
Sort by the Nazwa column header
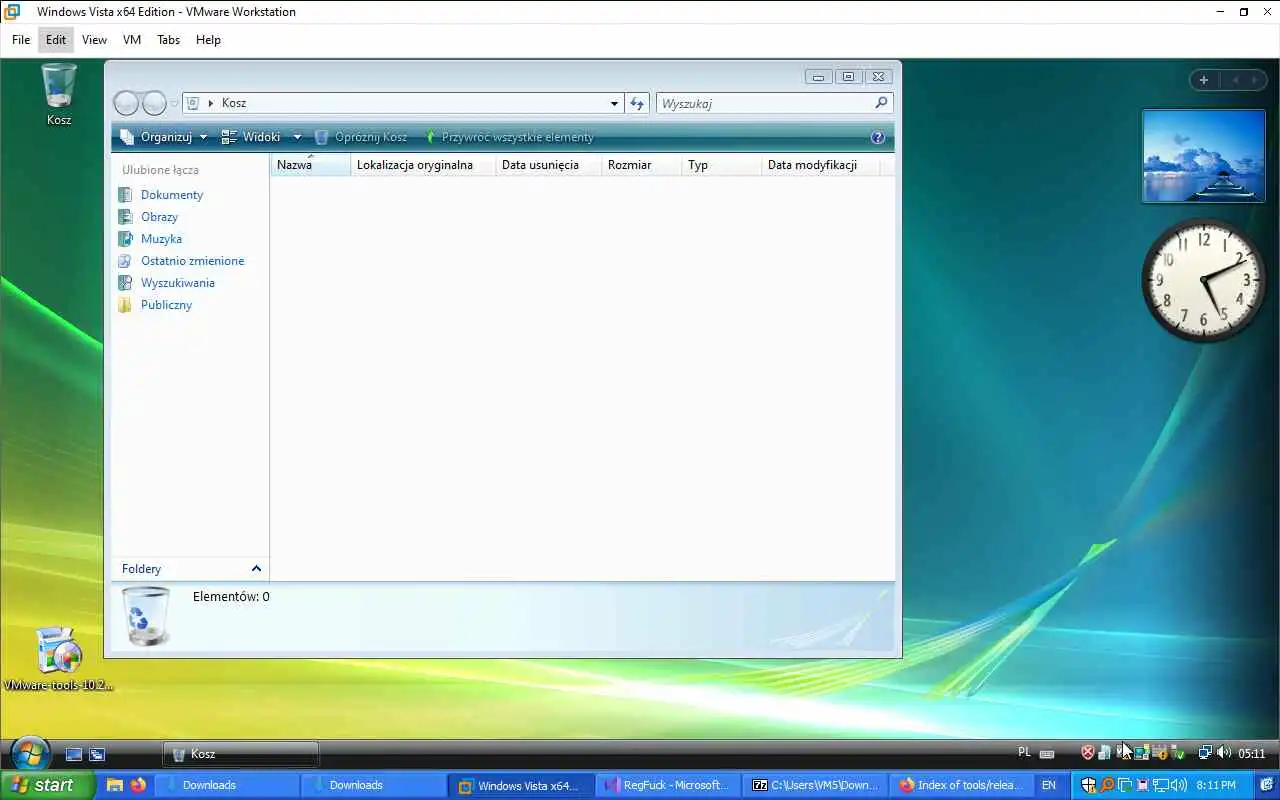[x=310, y=165]
